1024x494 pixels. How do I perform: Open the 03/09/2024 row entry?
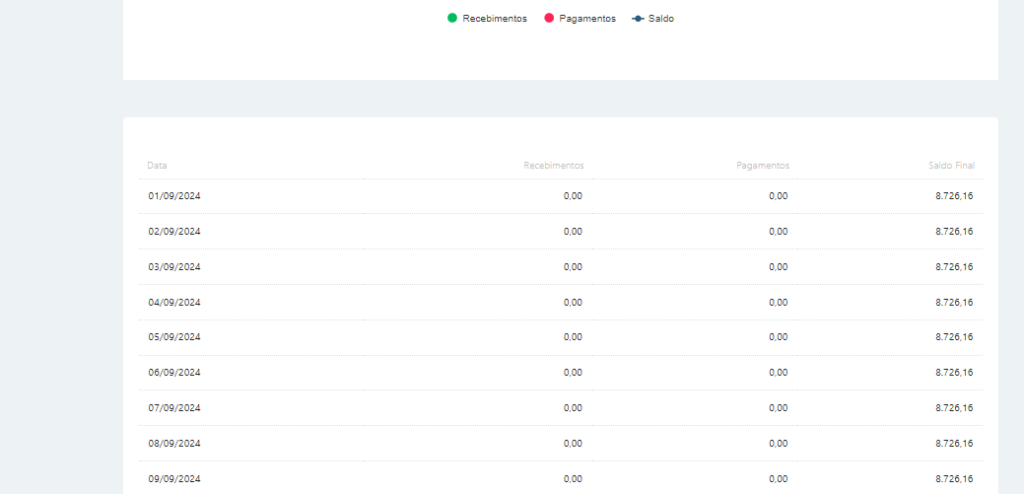[x=175, y=266]
